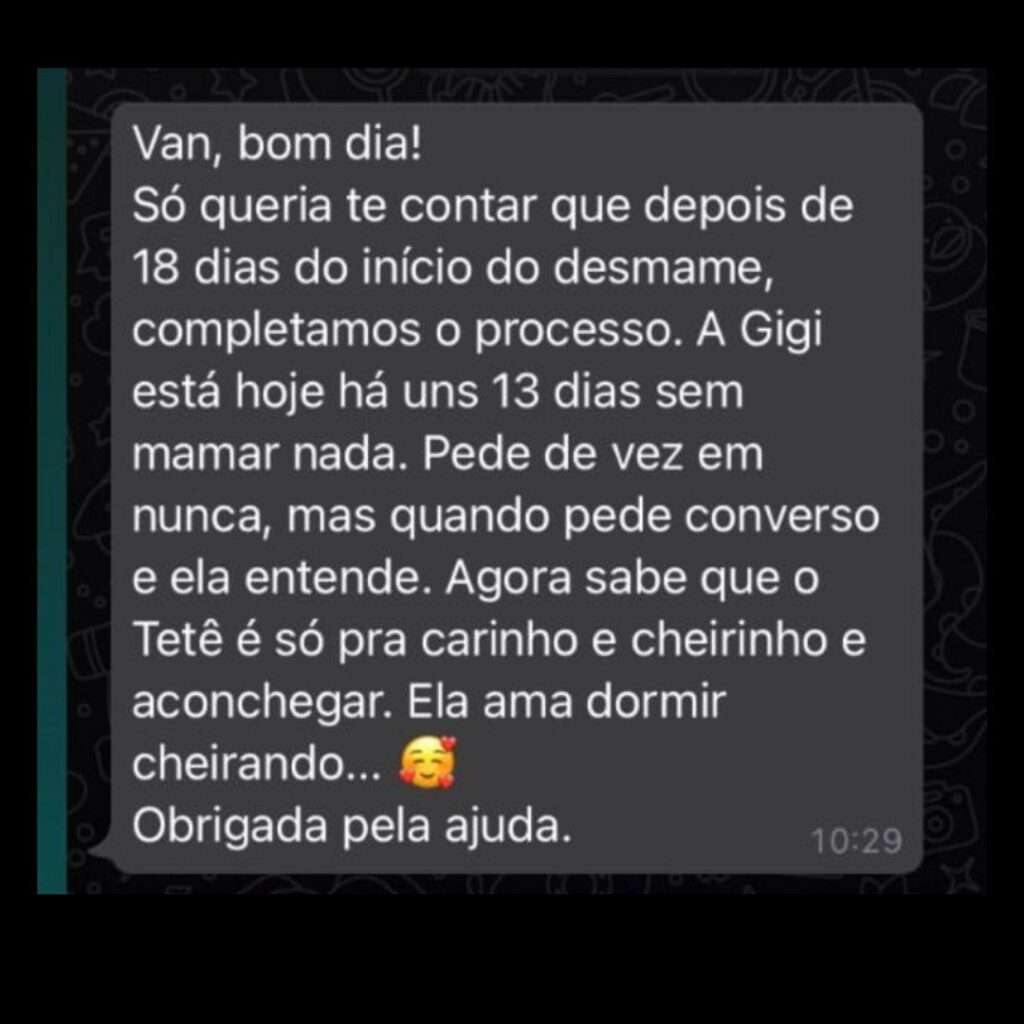
Task: Click the text "18 dias" in the message
Action: pyautogui.click(x=206, y=268)
